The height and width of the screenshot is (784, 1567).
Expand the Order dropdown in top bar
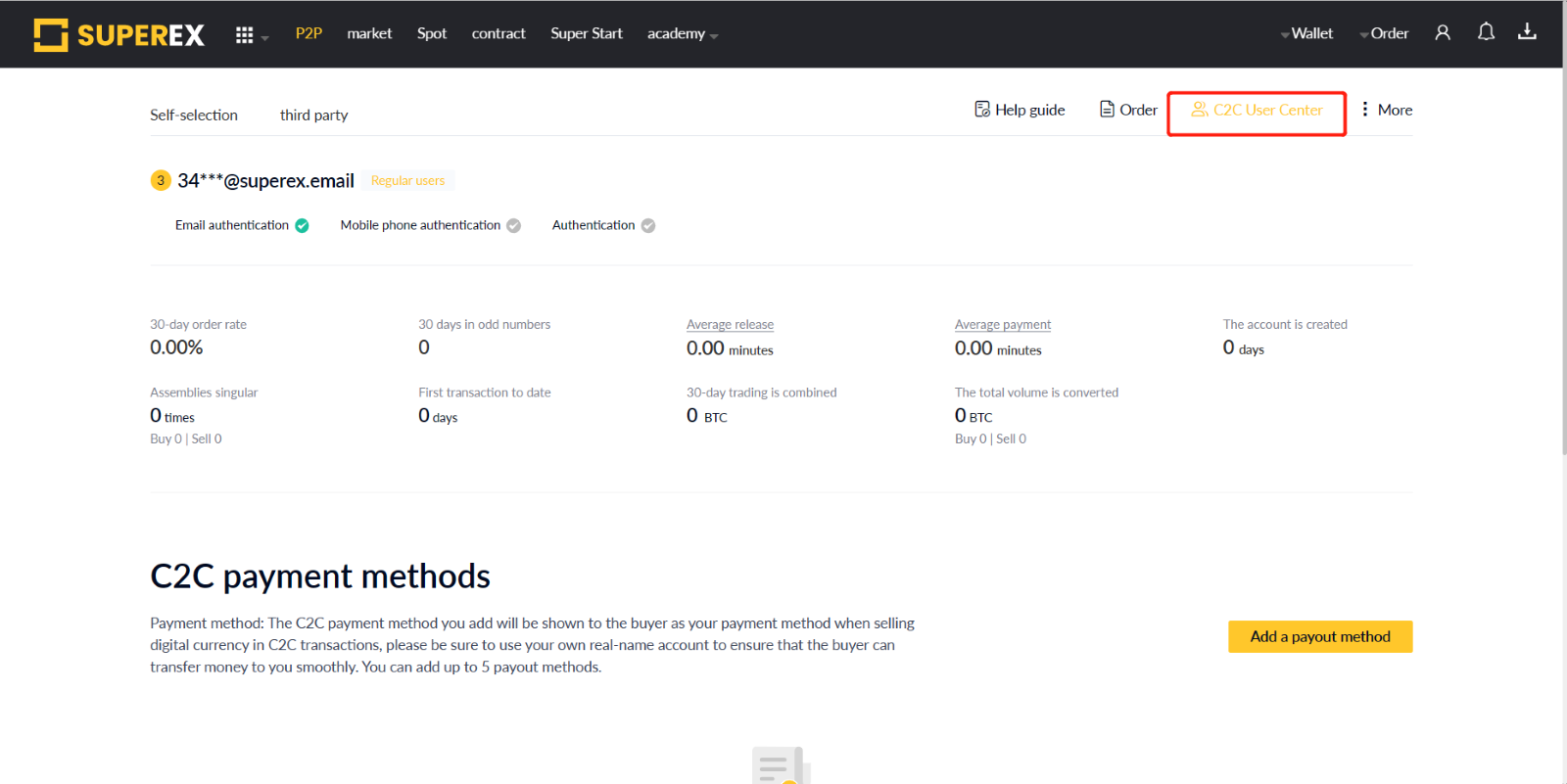(x=1384, y=33)
